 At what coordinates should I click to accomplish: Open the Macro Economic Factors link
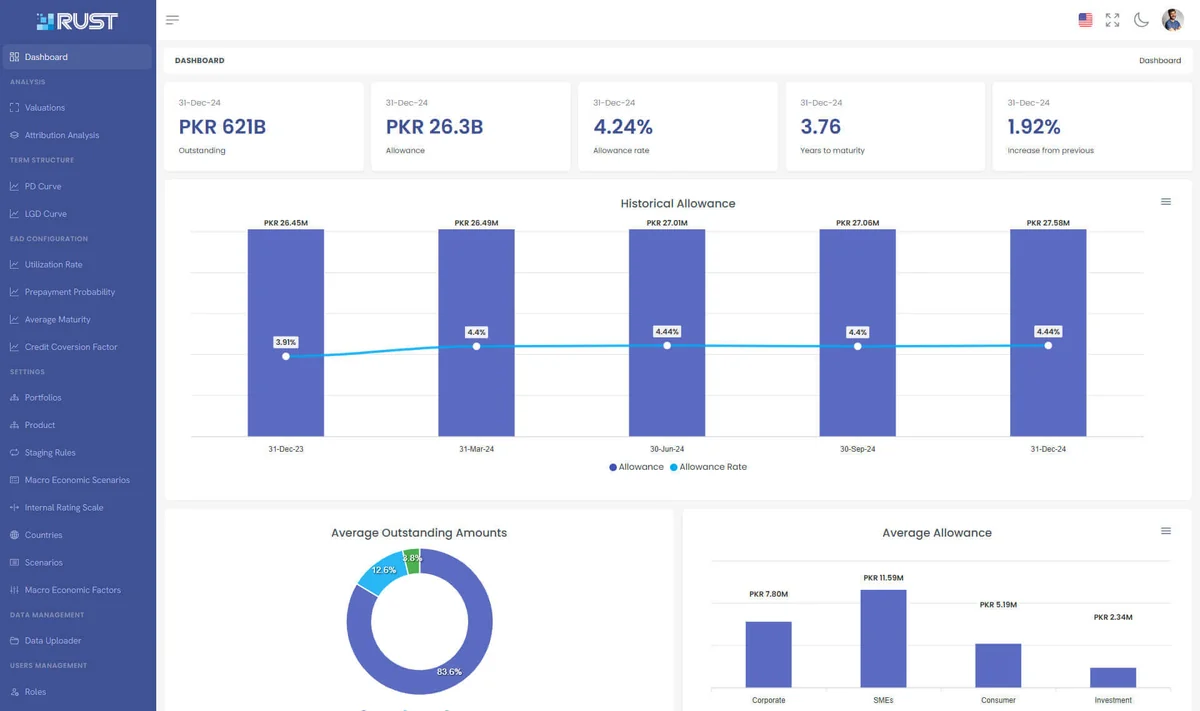tap(73, 590)
